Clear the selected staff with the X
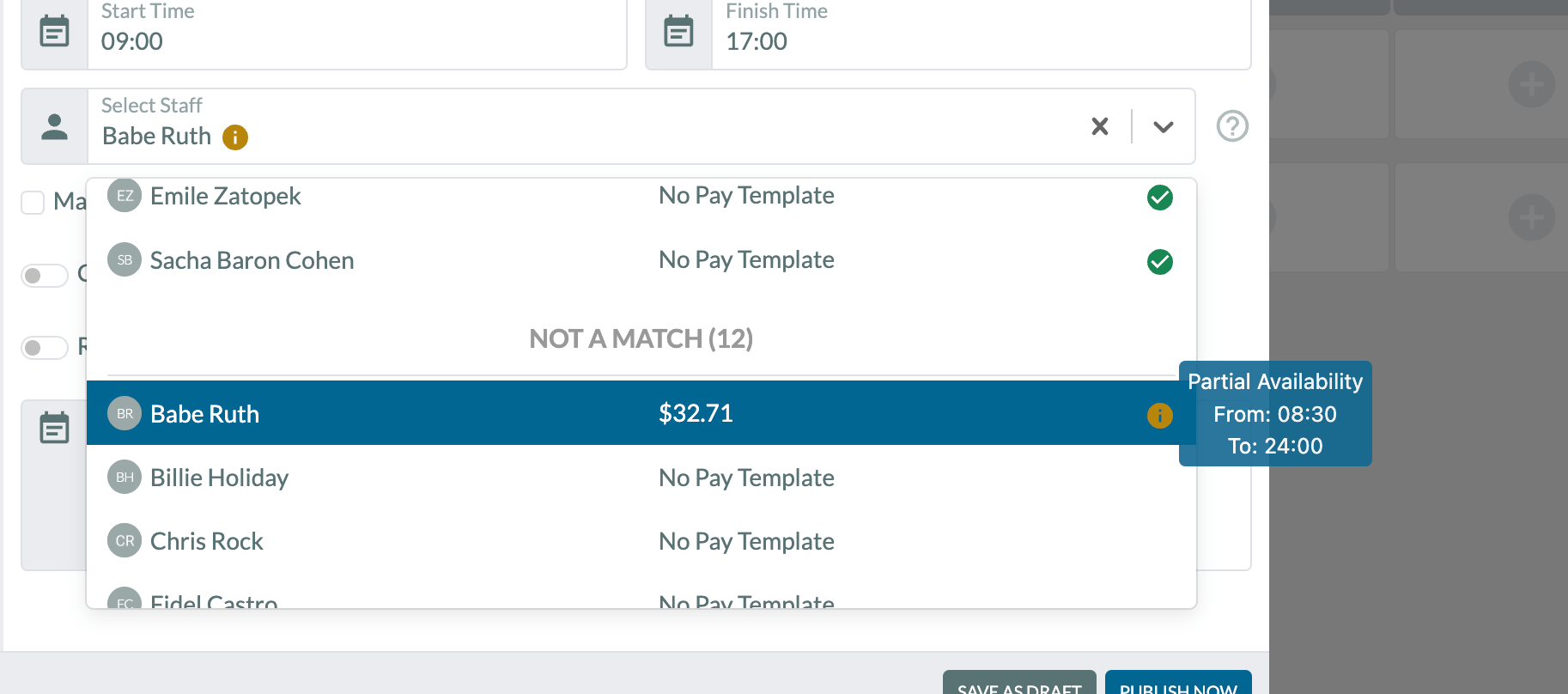Viewport: 1568px width, 694px height. pyautogui.click(x=1100, y=126)
